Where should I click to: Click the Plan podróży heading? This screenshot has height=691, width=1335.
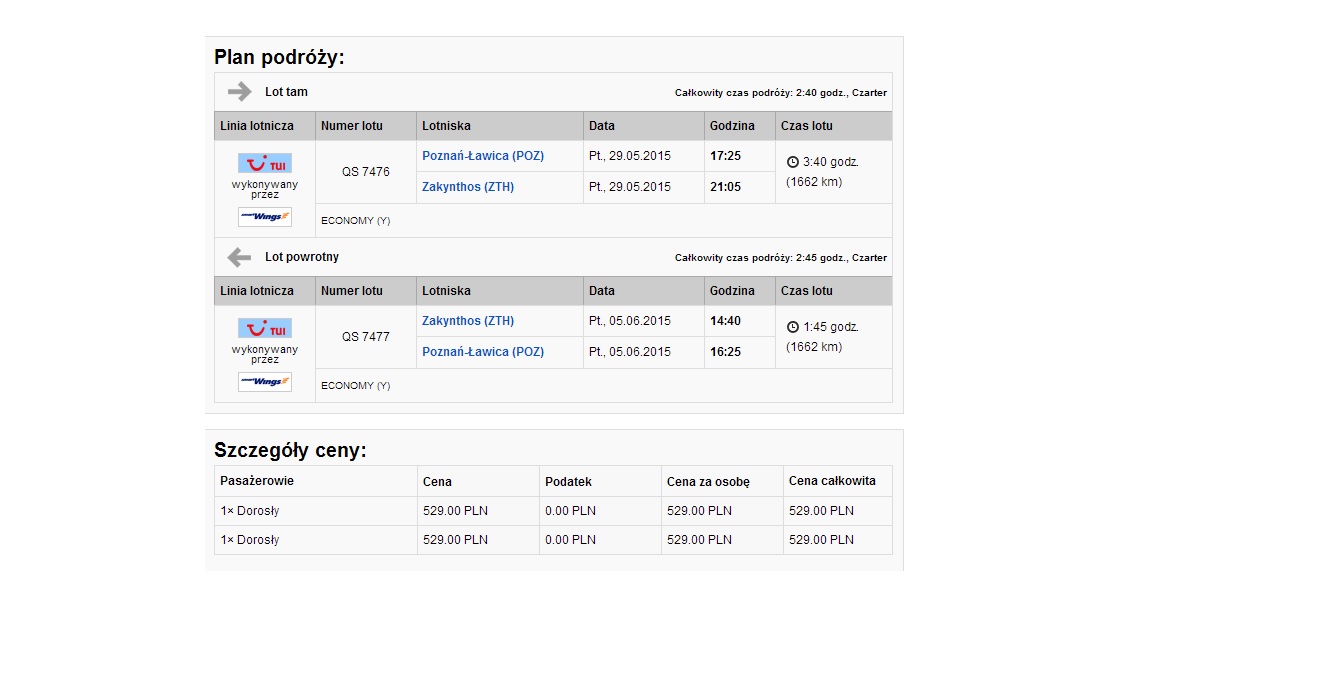click(x=279, y=58)
